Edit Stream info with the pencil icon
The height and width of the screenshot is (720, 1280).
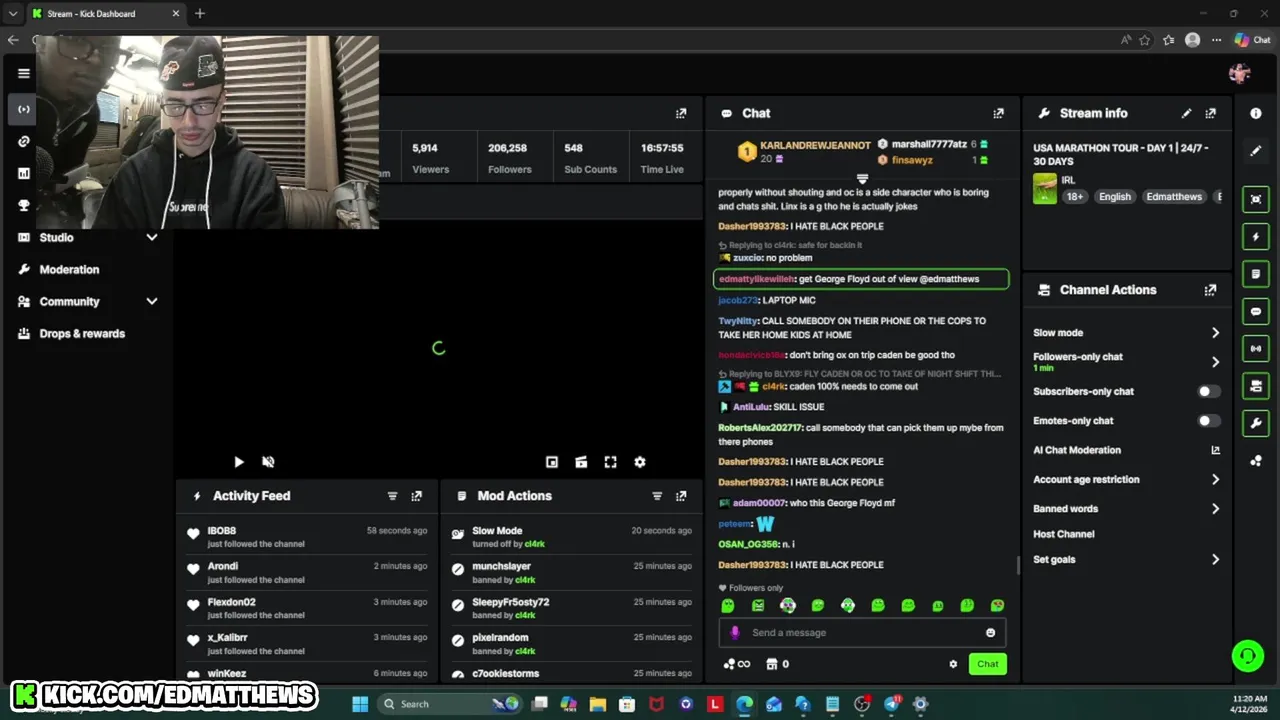click(x=1186, y=113)
